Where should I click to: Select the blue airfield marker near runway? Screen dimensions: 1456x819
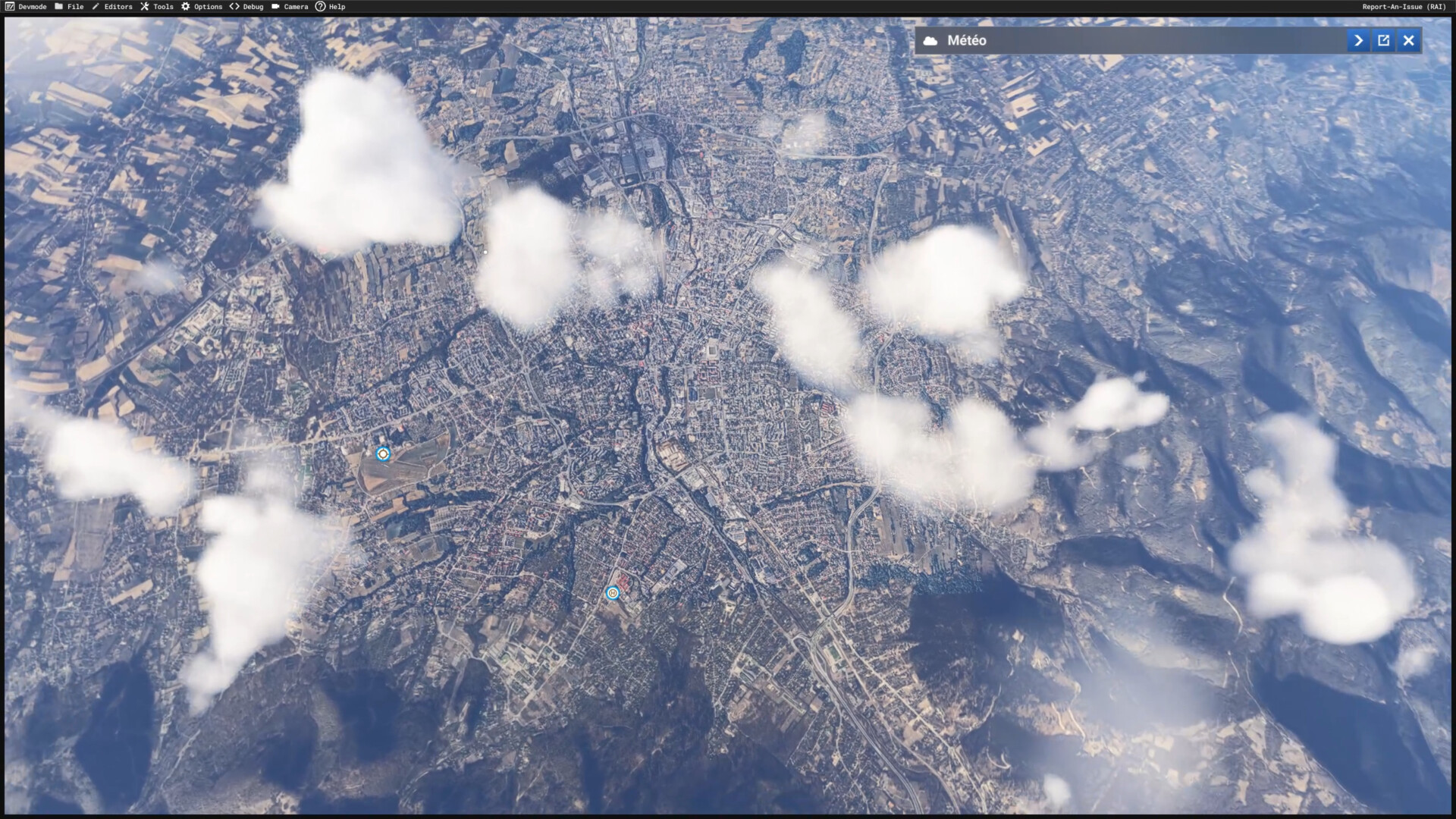[x=383, y=454]
